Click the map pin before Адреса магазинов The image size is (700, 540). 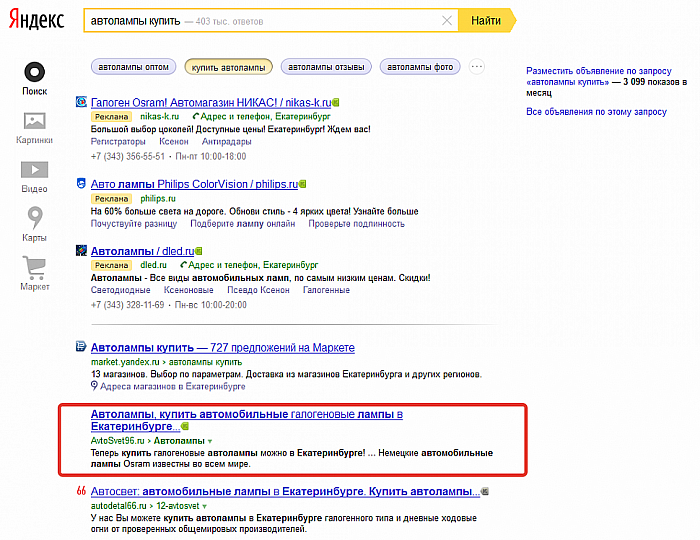pyautogui.click(x=94, y=386)
